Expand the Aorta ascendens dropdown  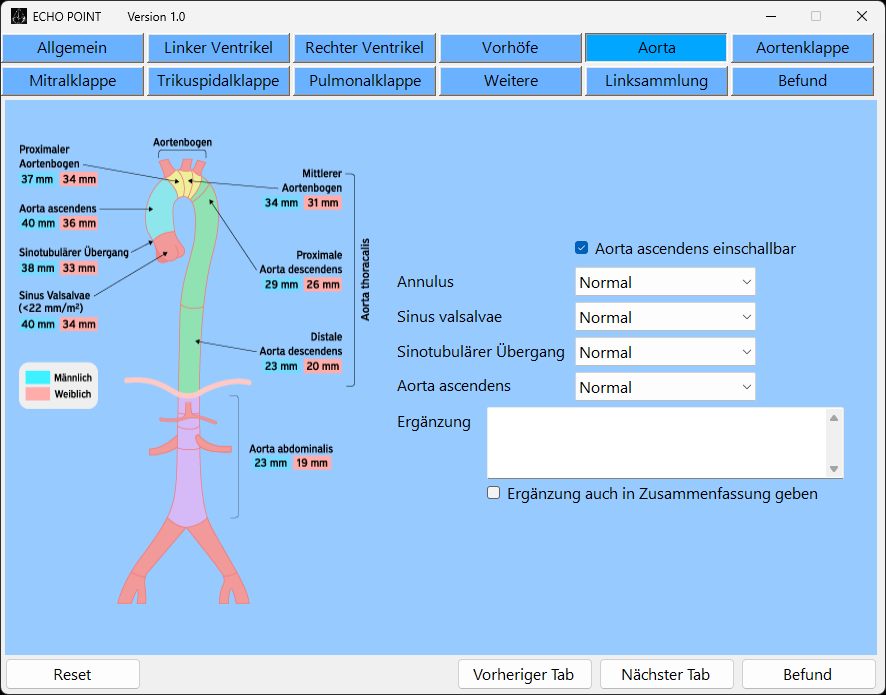click(x=665, y=387)
